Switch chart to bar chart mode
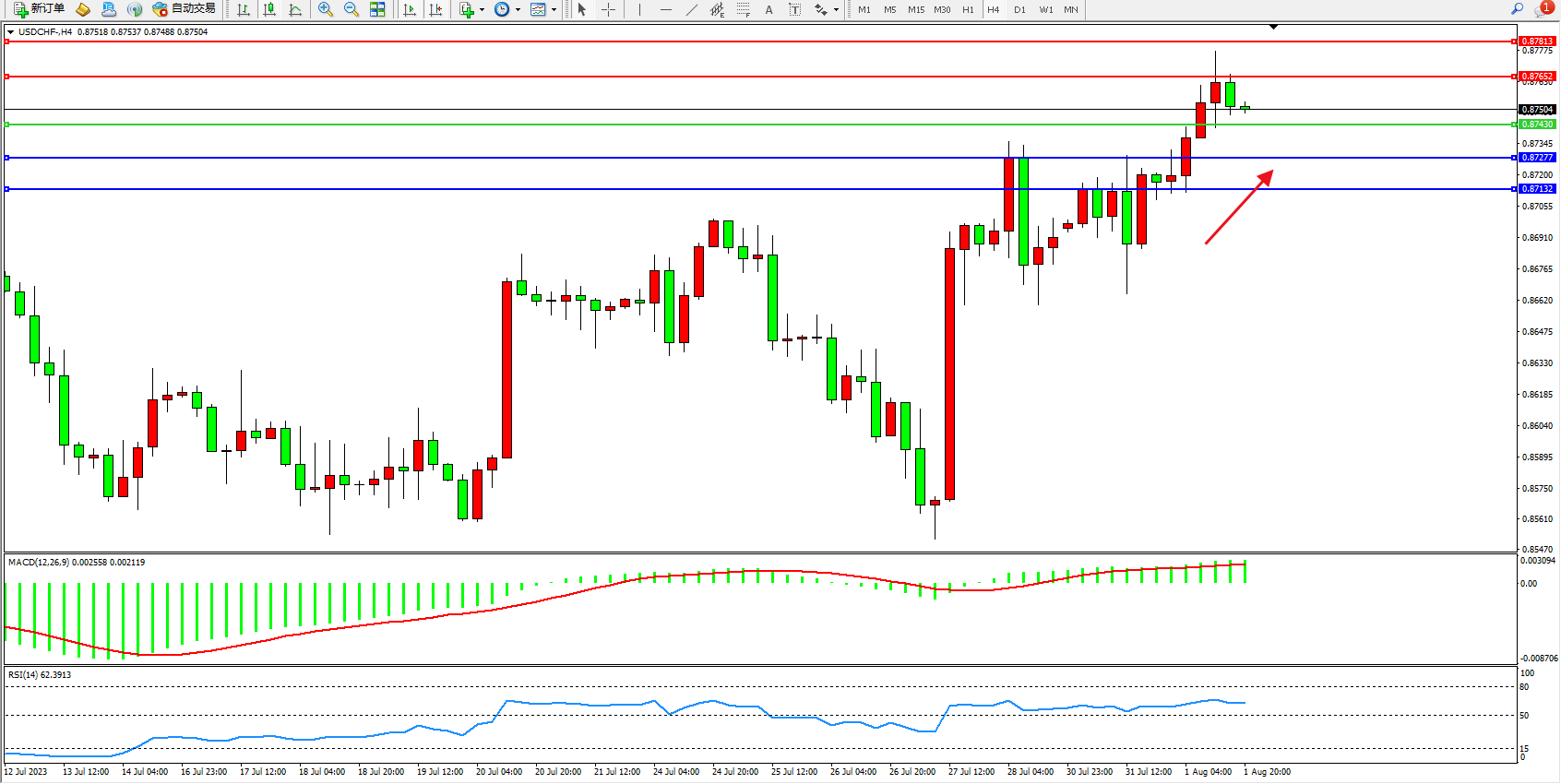This screenshot has width=1561, height=784. pyautogui.click(x=244, y=9)
